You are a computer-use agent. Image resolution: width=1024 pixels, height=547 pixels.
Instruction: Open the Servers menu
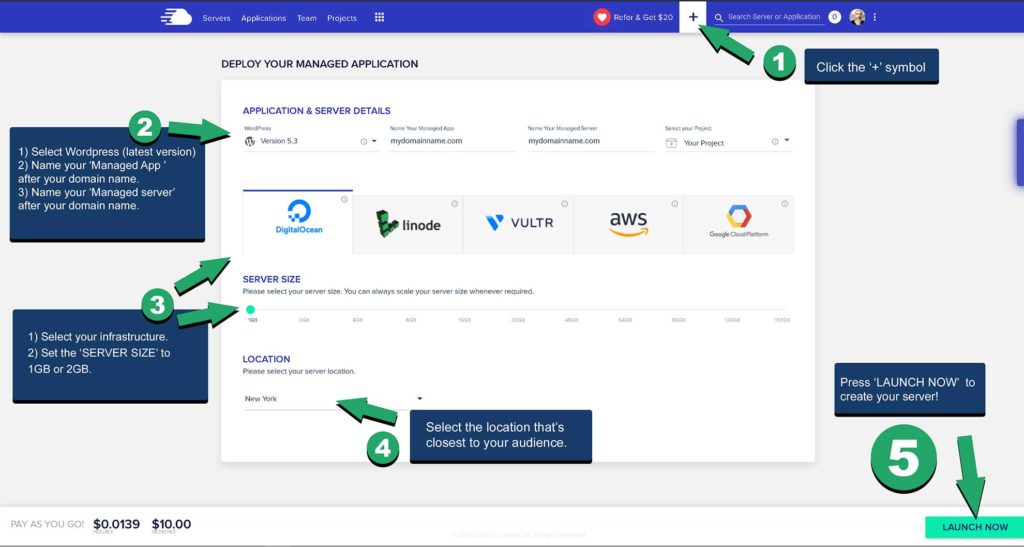(216, 18)
